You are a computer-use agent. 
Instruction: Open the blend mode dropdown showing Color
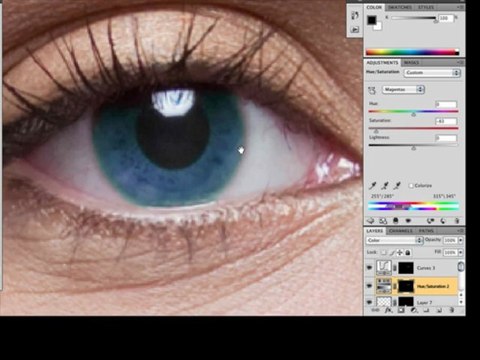394,240
